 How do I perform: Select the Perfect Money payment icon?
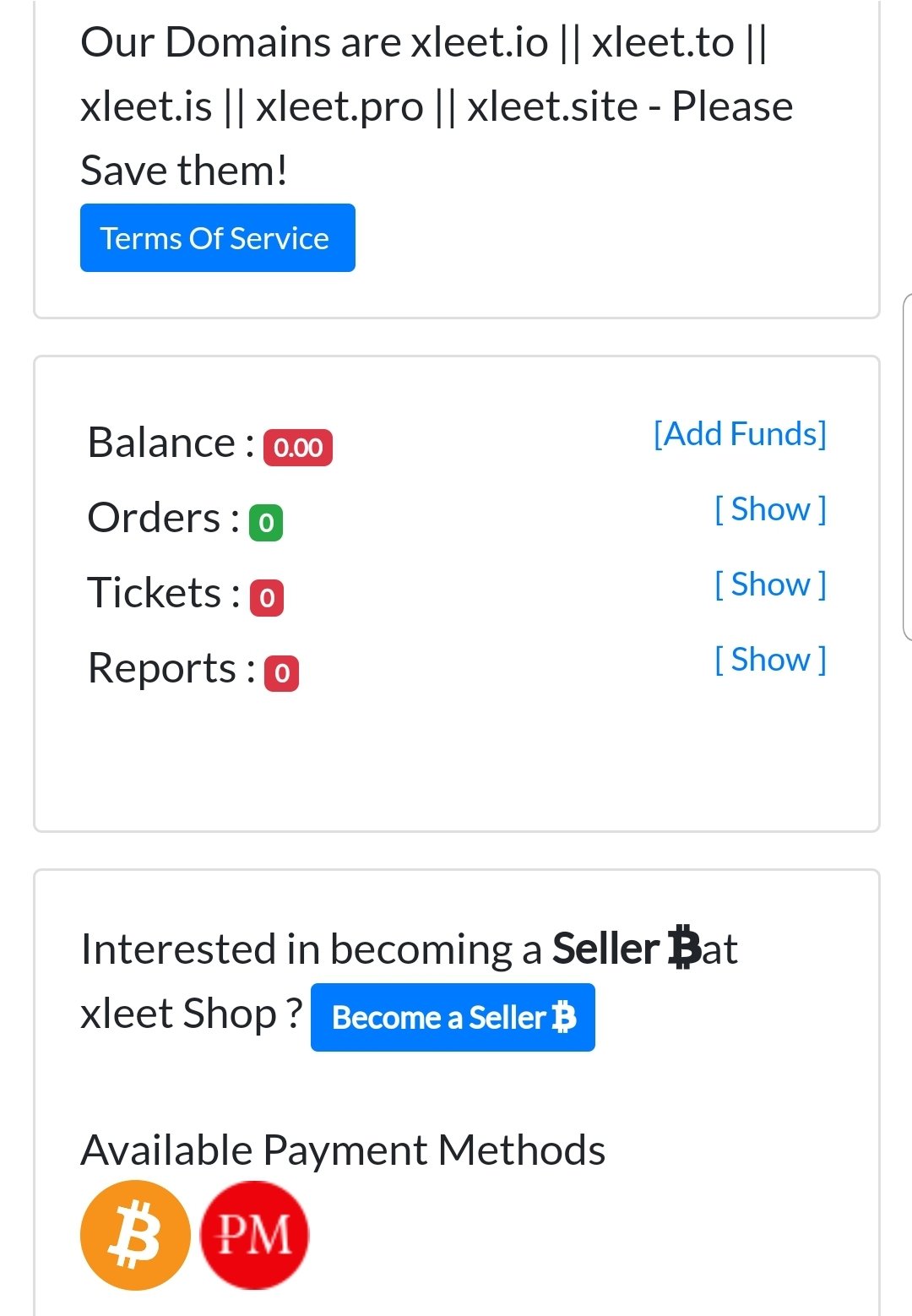pyautogui.click(x=256, y=1234)
